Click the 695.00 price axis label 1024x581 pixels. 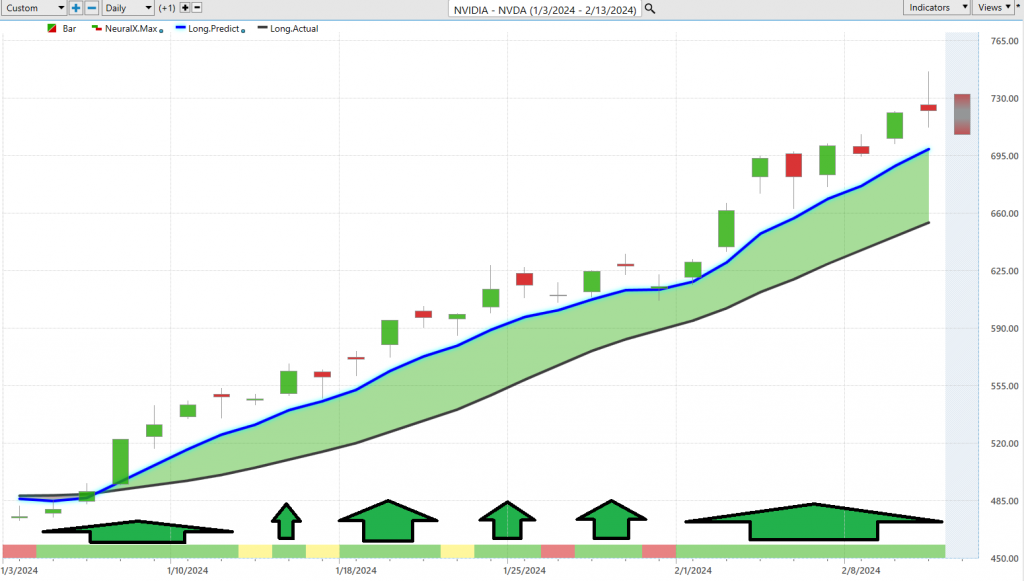1004,155
